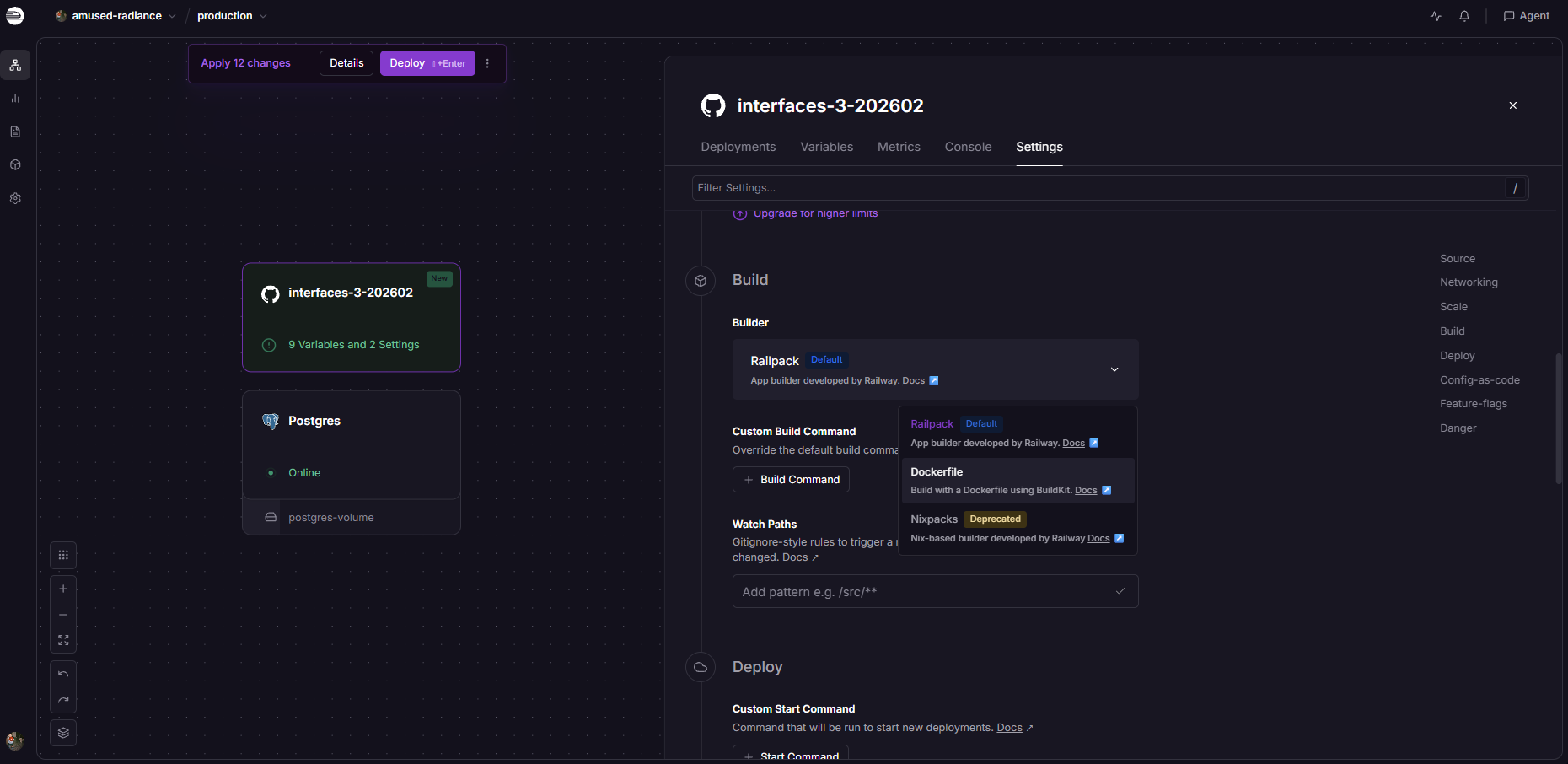Toggle the canvas grid dots icon

point(63,555)
